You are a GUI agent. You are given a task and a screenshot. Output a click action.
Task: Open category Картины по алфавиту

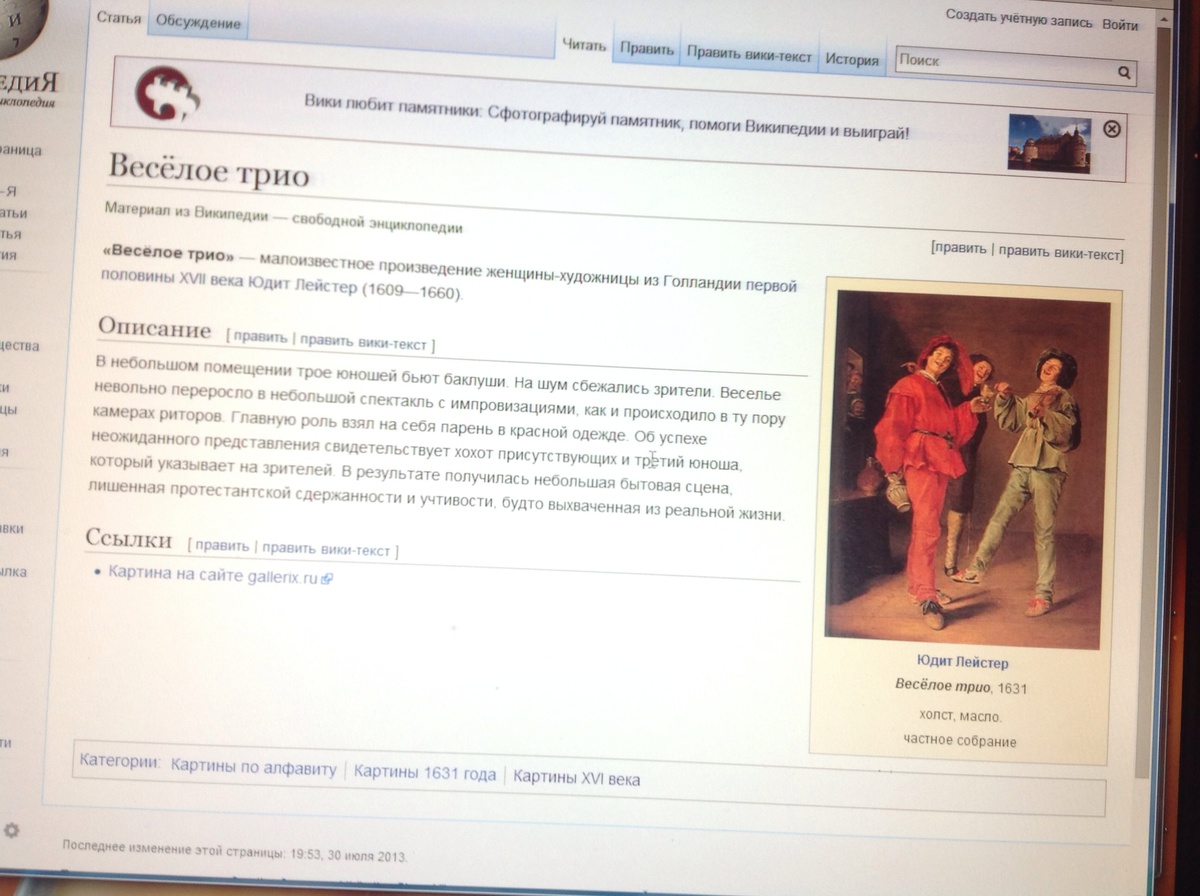[254, 769]
